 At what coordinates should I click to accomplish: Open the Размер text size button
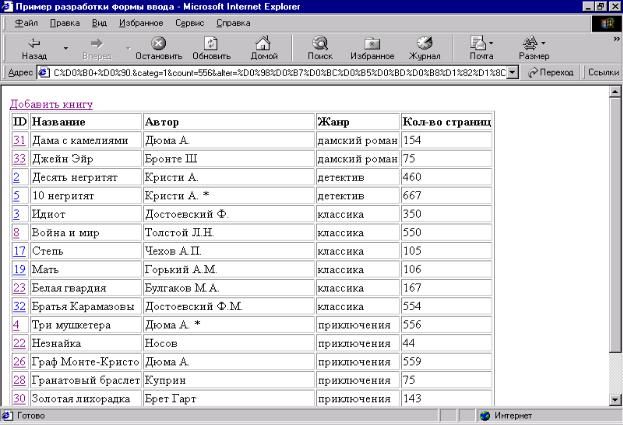534,48
